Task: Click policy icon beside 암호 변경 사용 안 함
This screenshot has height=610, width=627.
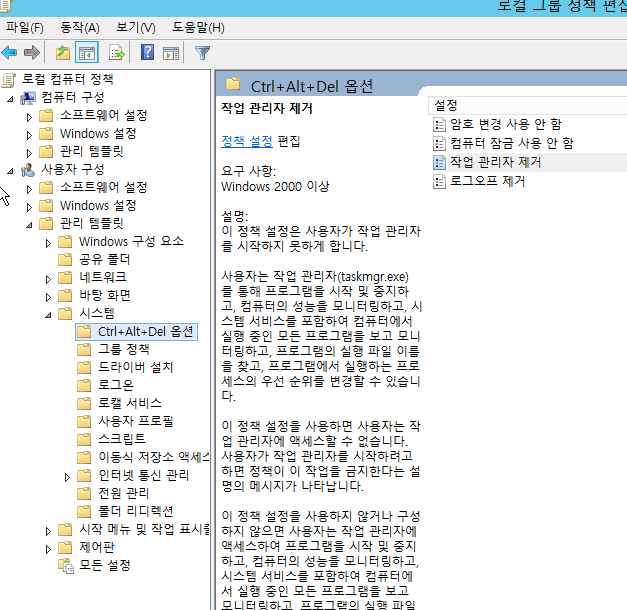Action: coord(439,124)
